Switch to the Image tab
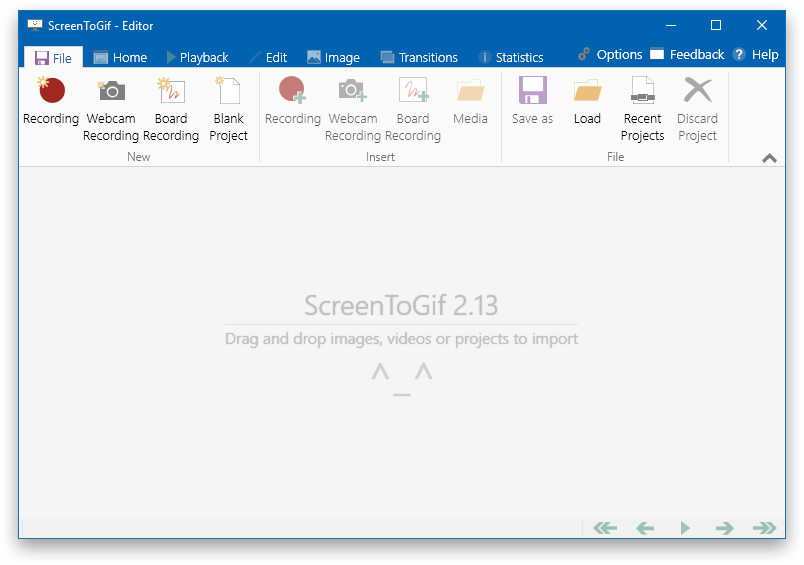Viewport: 804px width, 565px height. click(x=333, y=57)
